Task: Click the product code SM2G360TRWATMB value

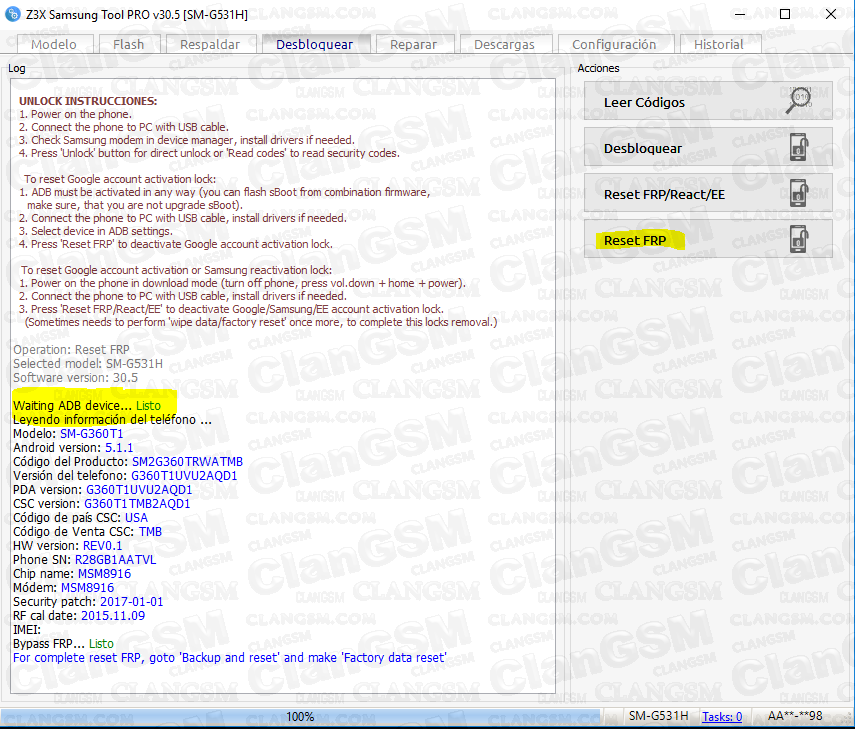Action: coord(187,462)
